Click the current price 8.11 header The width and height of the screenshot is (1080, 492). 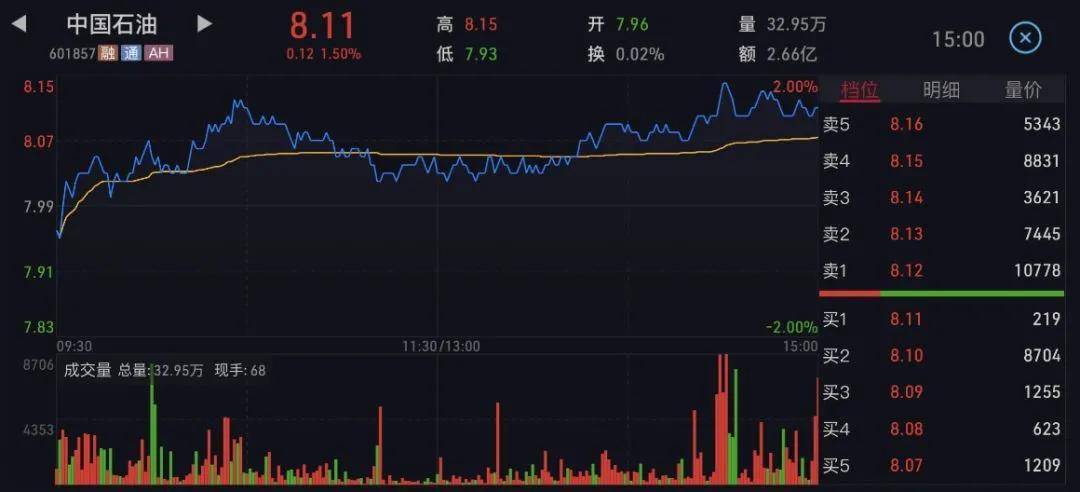(322, 25)
